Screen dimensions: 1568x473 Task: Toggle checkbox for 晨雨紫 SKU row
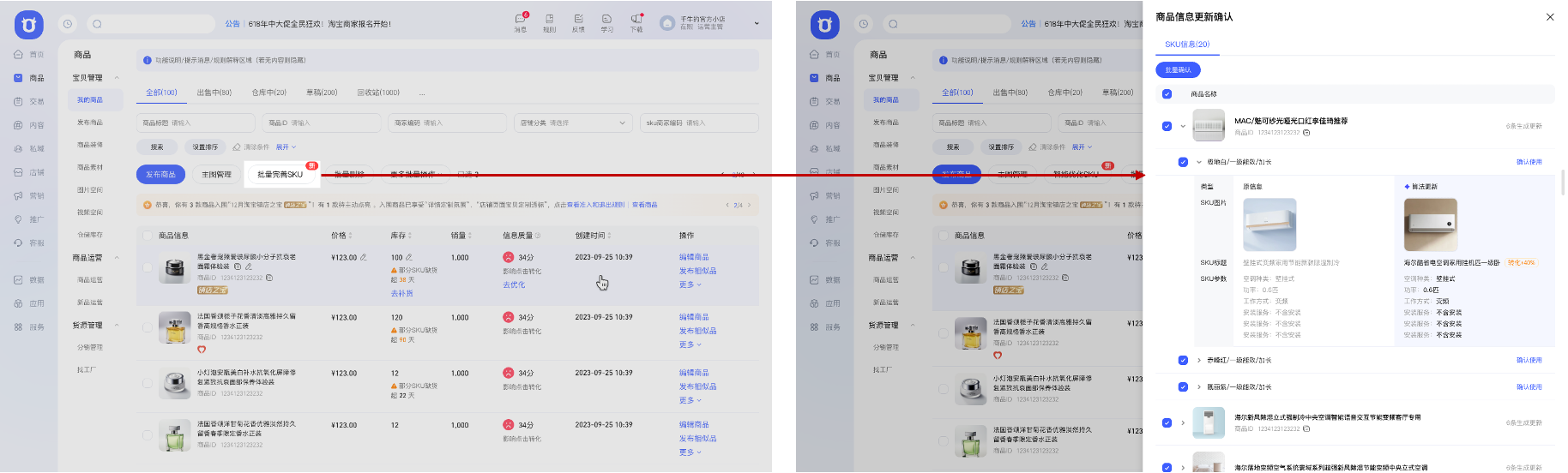(x=1183, y=387)
